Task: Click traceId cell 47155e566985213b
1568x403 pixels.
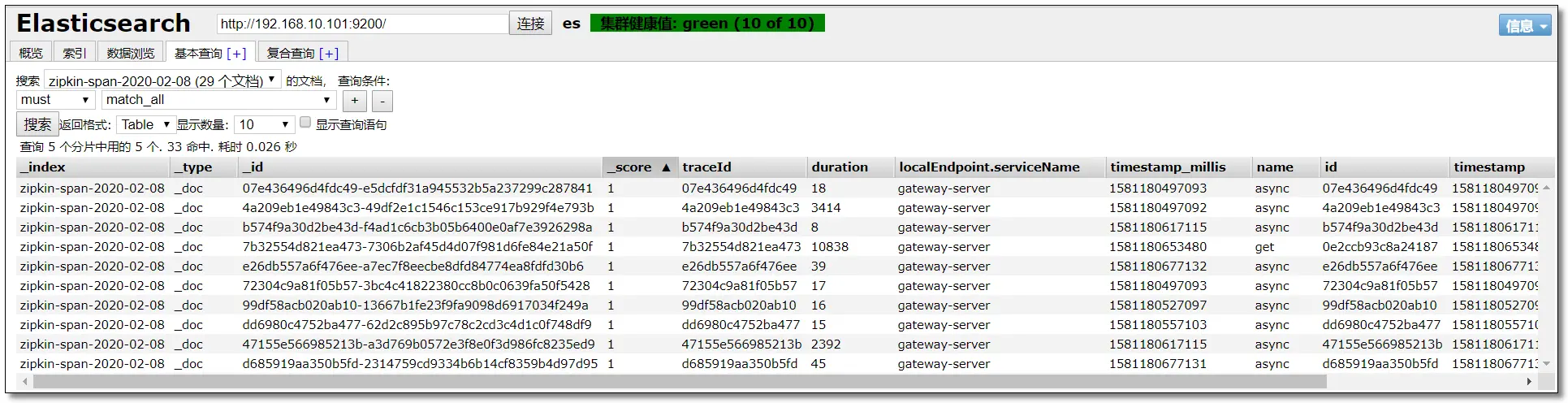Action: pos(741,344)
